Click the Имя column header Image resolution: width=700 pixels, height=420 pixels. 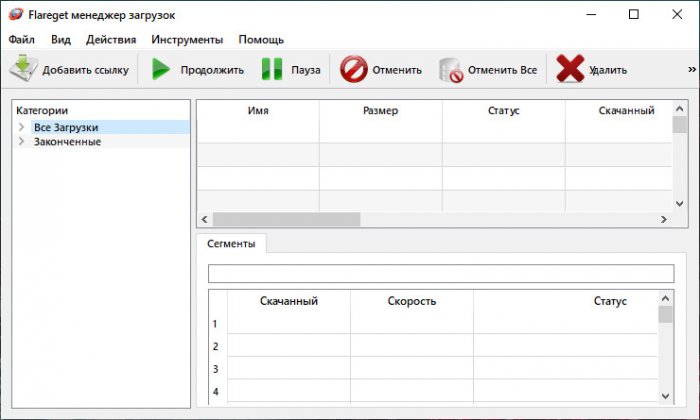point(257,111)
